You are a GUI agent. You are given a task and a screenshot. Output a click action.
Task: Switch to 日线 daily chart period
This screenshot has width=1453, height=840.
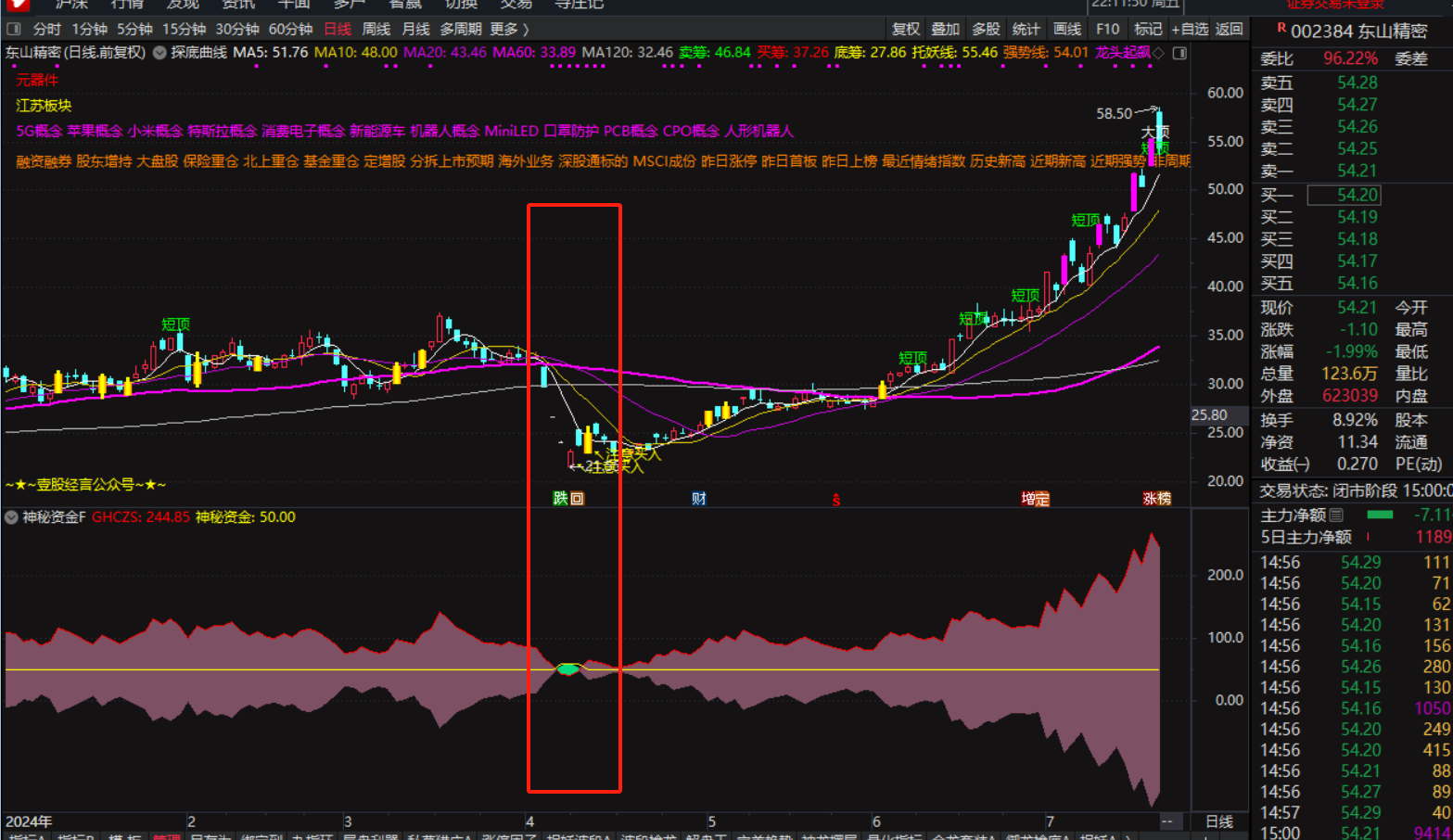[338, 29]
